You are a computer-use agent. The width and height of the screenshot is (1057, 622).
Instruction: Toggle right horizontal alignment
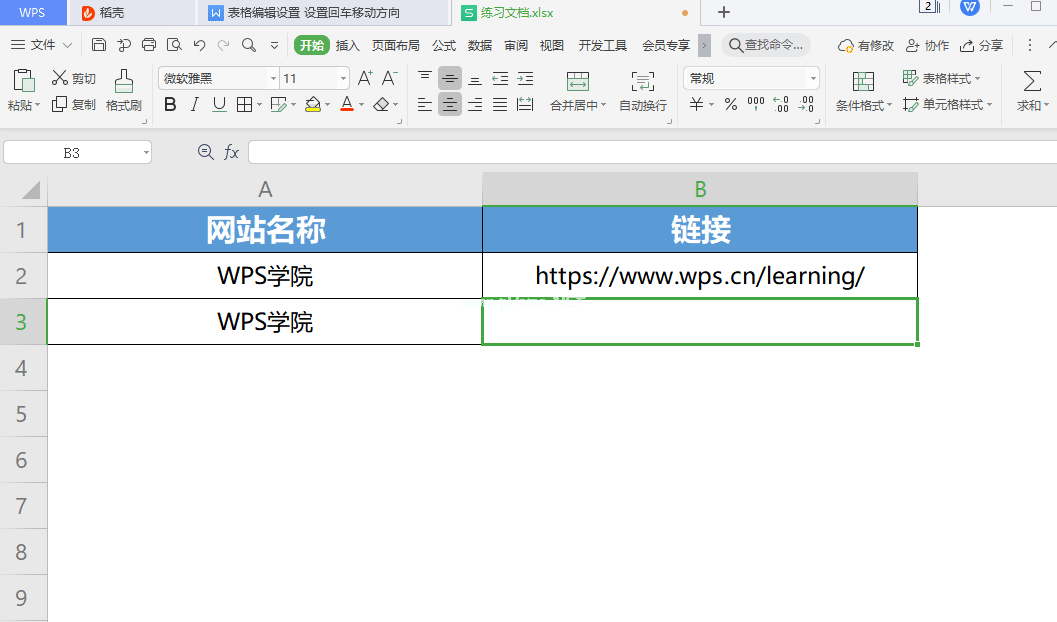point(475,104)
